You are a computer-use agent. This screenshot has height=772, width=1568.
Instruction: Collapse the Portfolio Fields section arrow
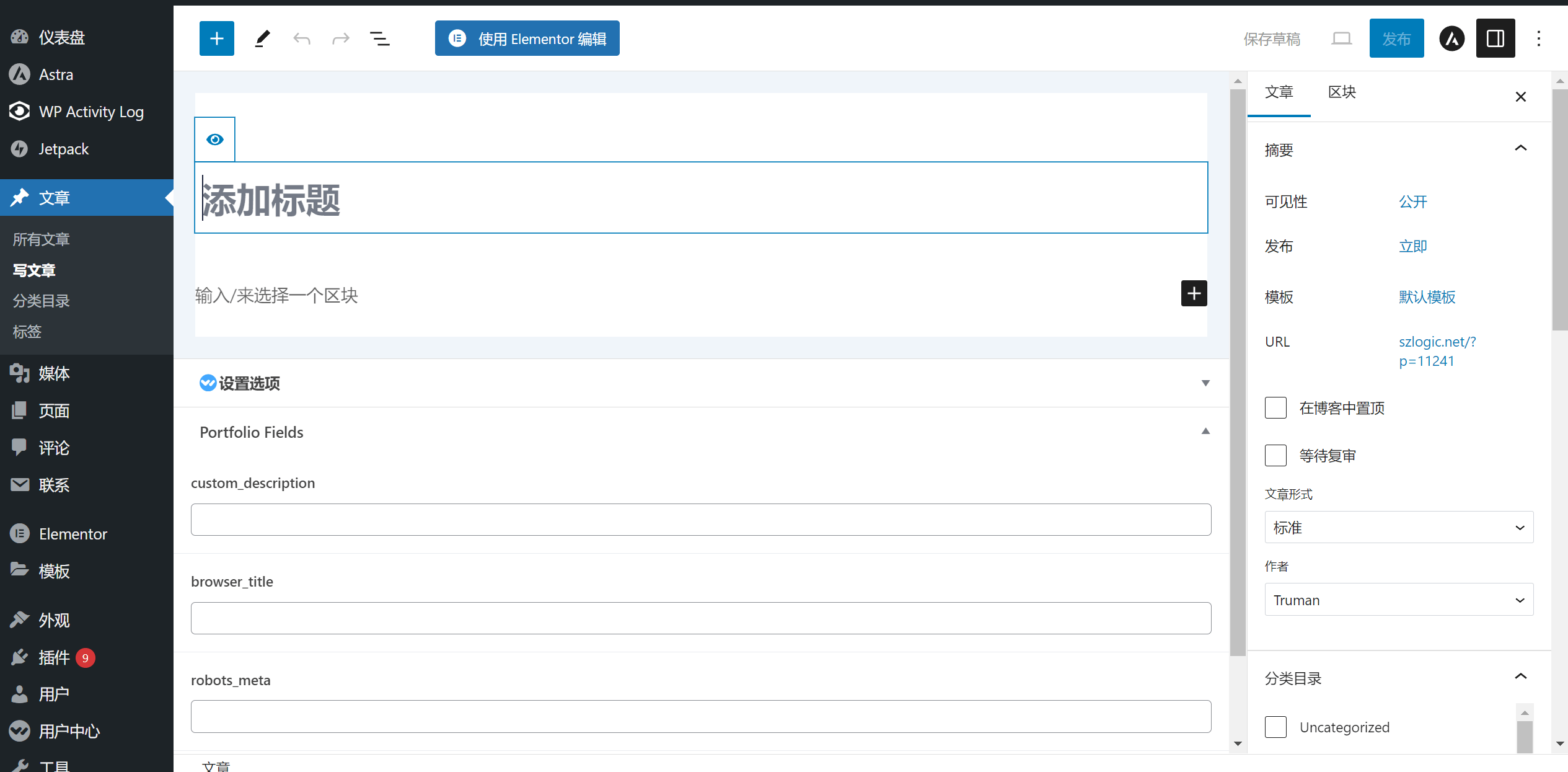[1205, 432]
